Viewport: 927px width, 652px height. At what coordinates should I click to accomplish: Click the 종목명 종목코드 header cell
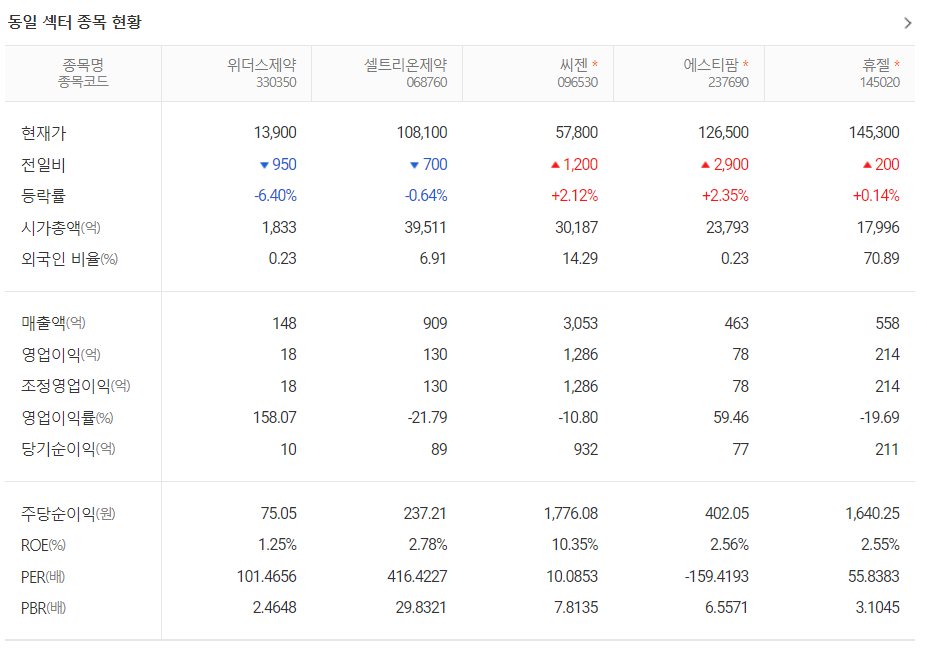(x=83, y=73)
